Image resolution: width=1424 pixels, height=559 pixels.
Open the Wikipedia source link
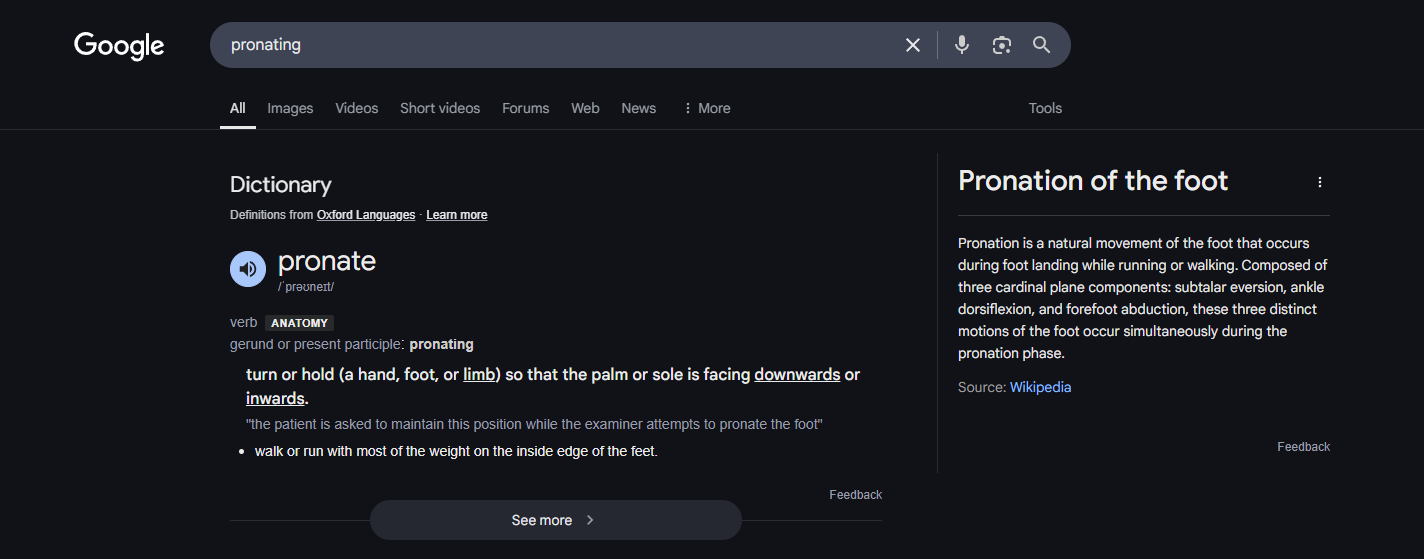click(1040, 387)
